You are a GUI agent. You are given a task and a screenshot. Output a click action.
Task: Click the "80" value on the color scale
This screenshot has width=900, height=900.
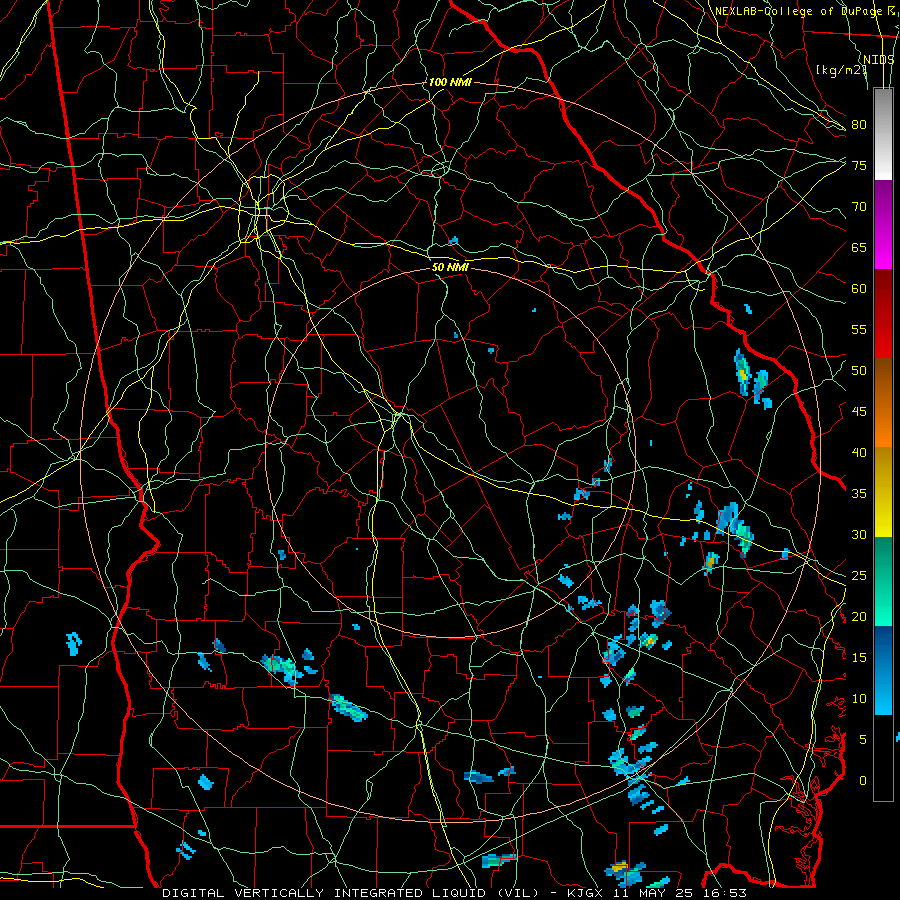click(859, 125)
